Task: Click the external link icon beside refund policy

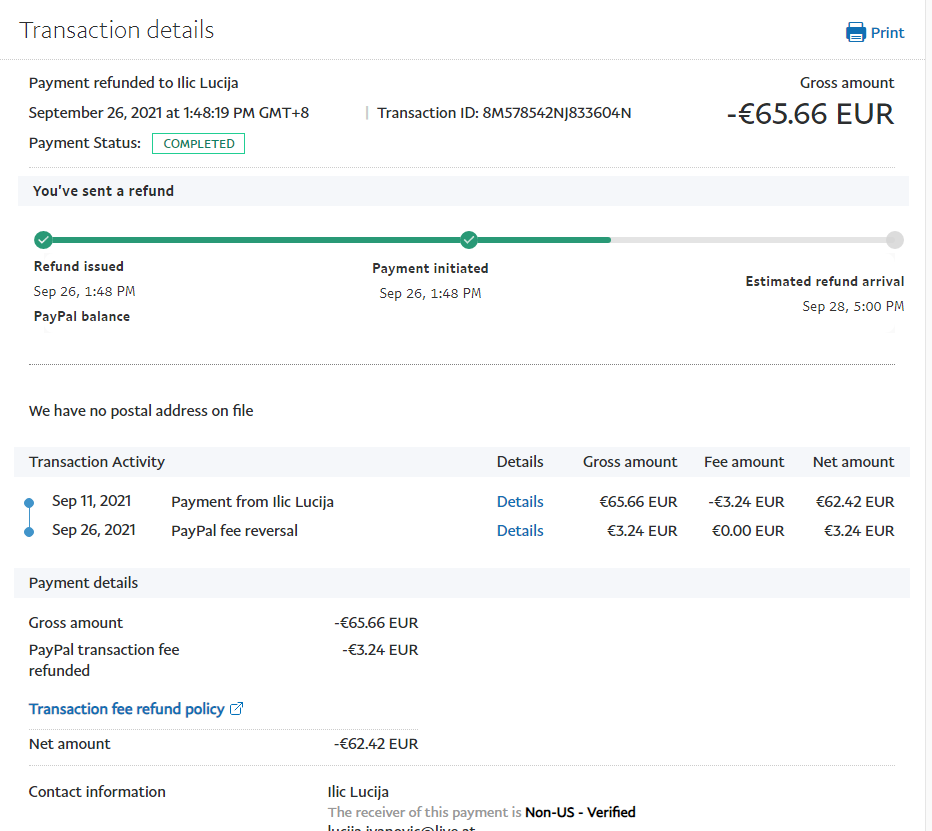Action: point(237,709)
